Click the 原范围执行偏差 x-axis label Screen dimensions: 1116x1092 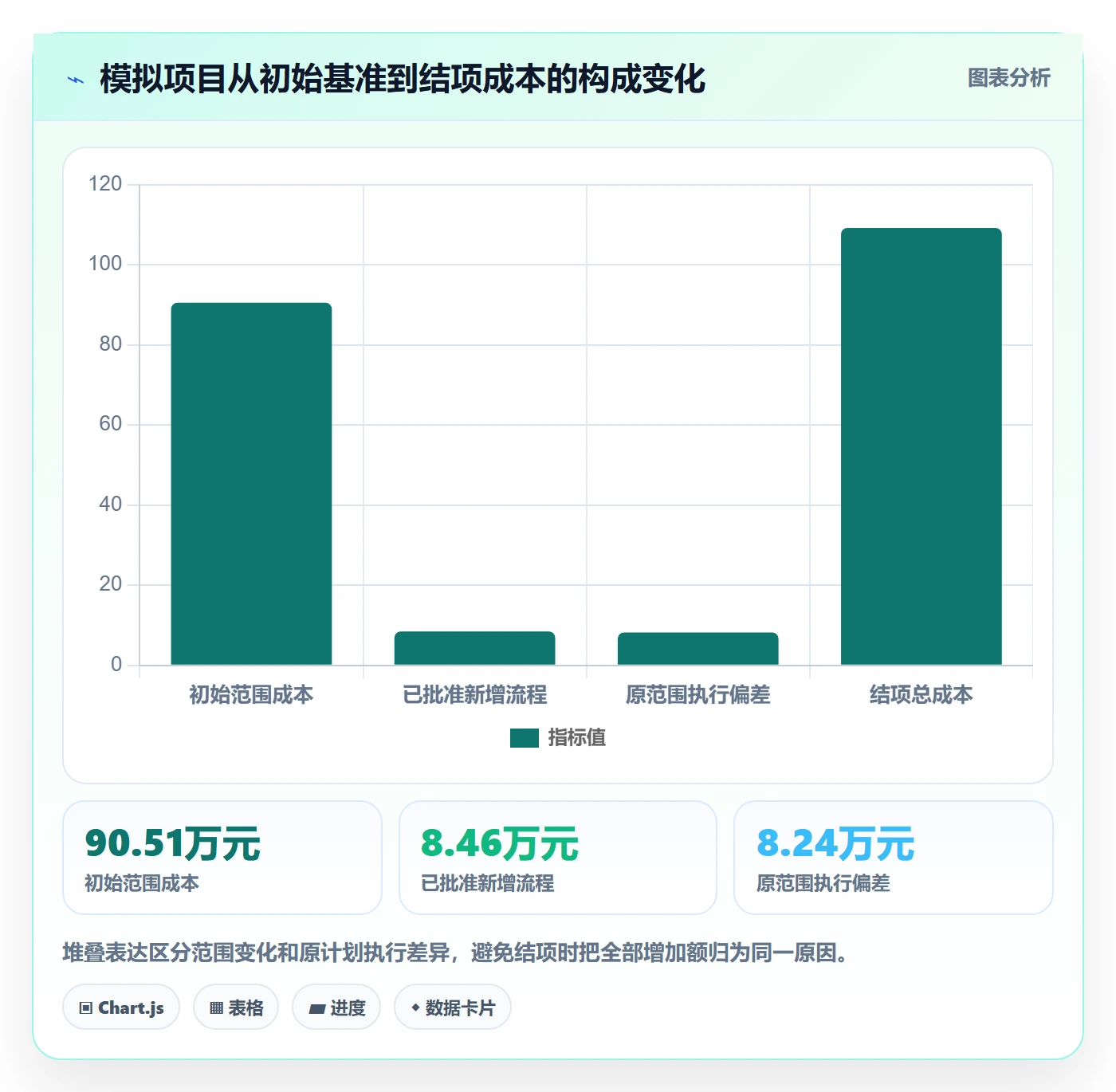click(x=697, y=695)
